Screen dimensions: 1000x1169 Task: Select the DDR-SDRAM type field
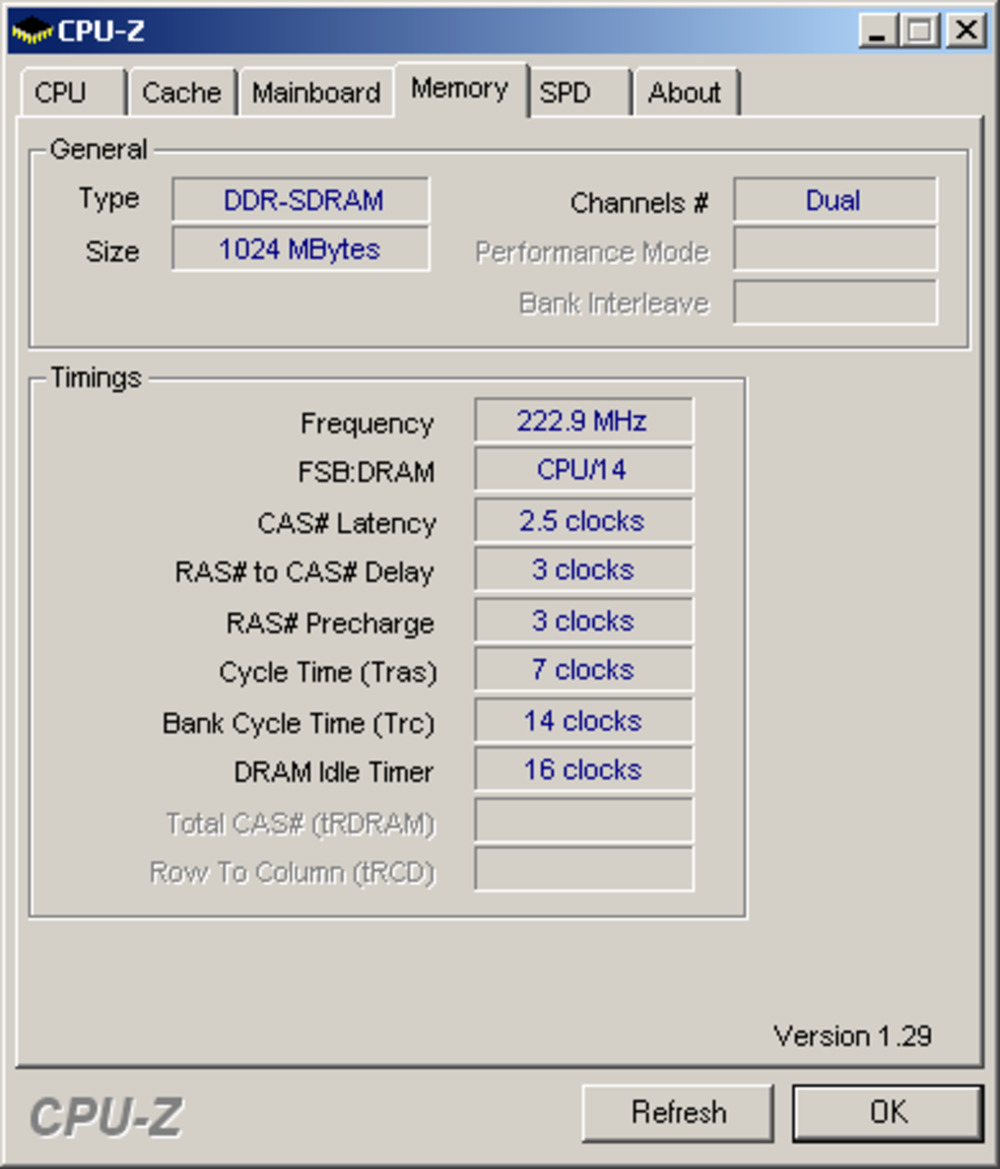click(301, 200)
